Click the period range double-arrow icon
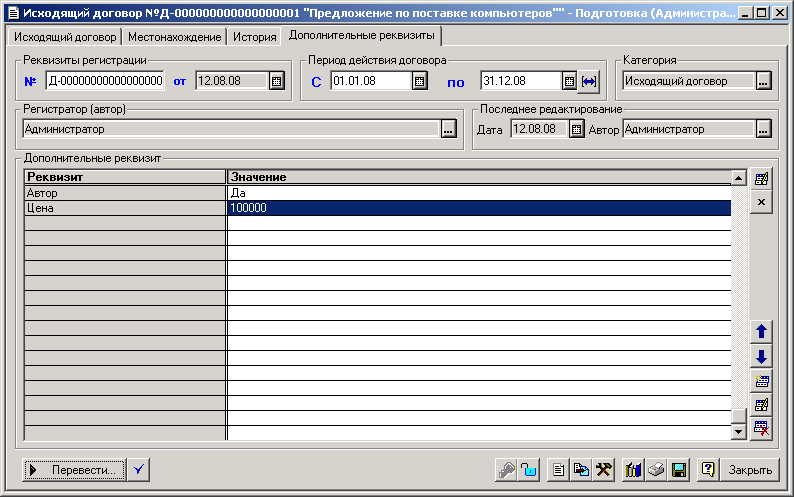The width and height of the screenshot is (794, 497). tap(589, 81)
